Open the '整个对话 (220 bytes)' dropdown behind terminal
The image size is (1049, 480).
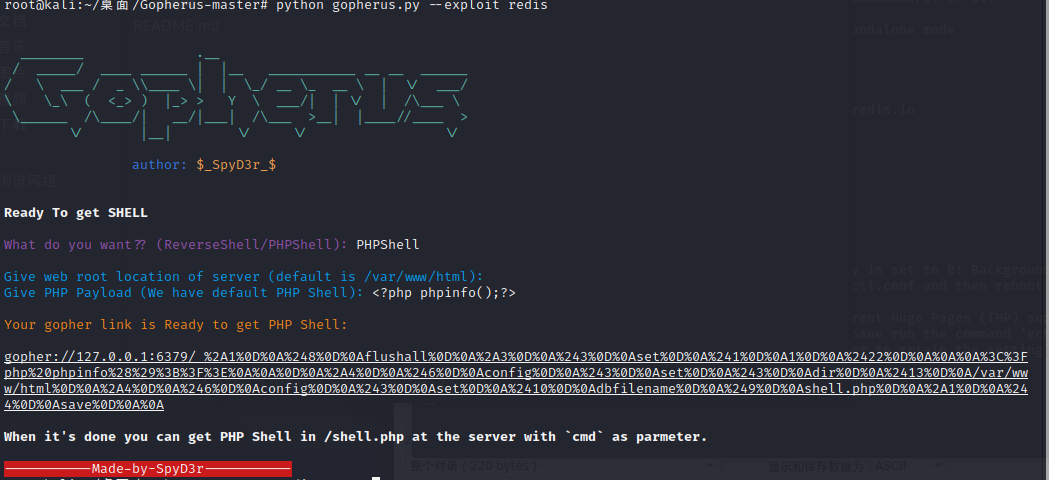pyautogui.click(x=562, y=466)
